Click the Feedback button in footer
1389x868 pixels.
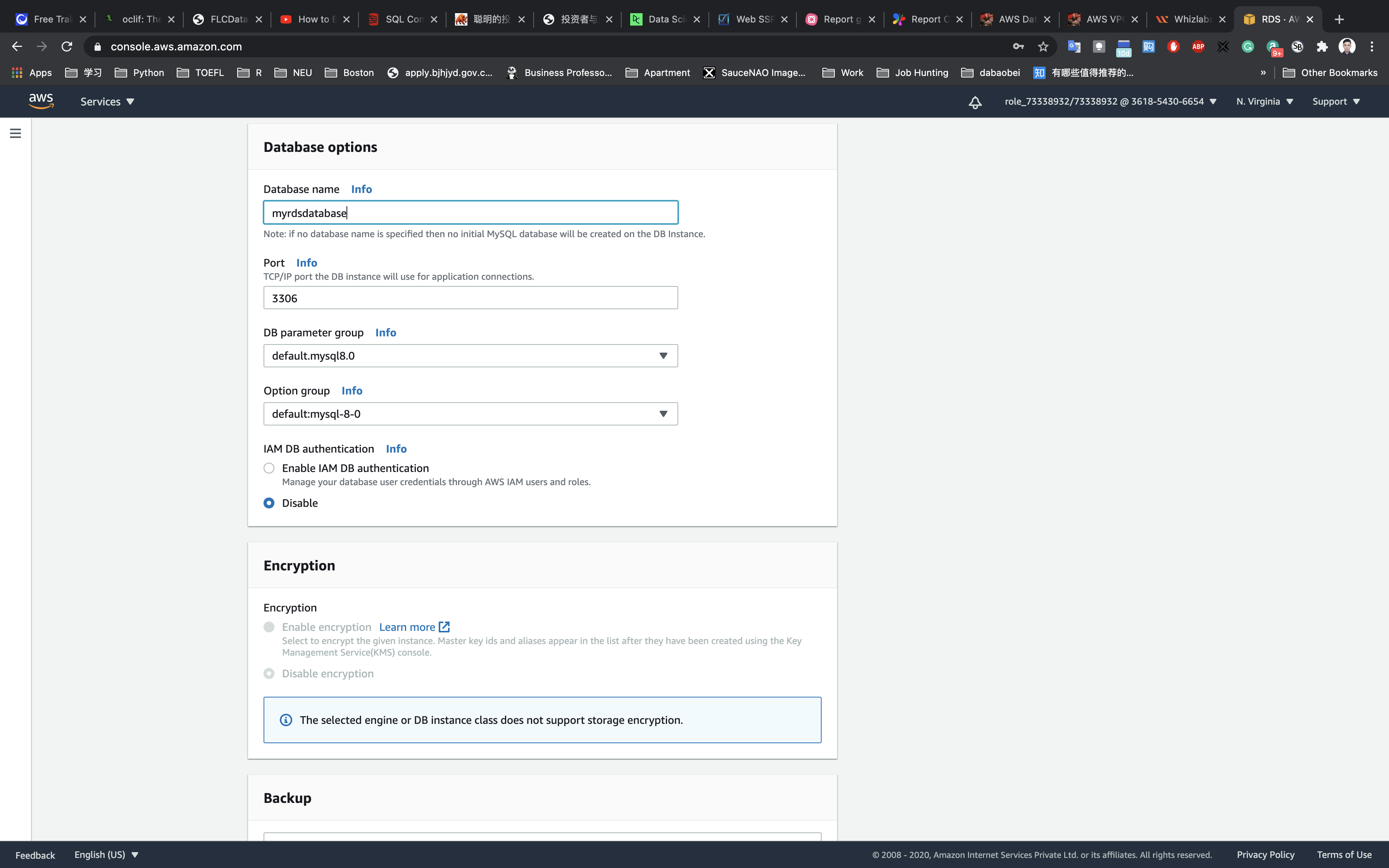pos(35,855)
